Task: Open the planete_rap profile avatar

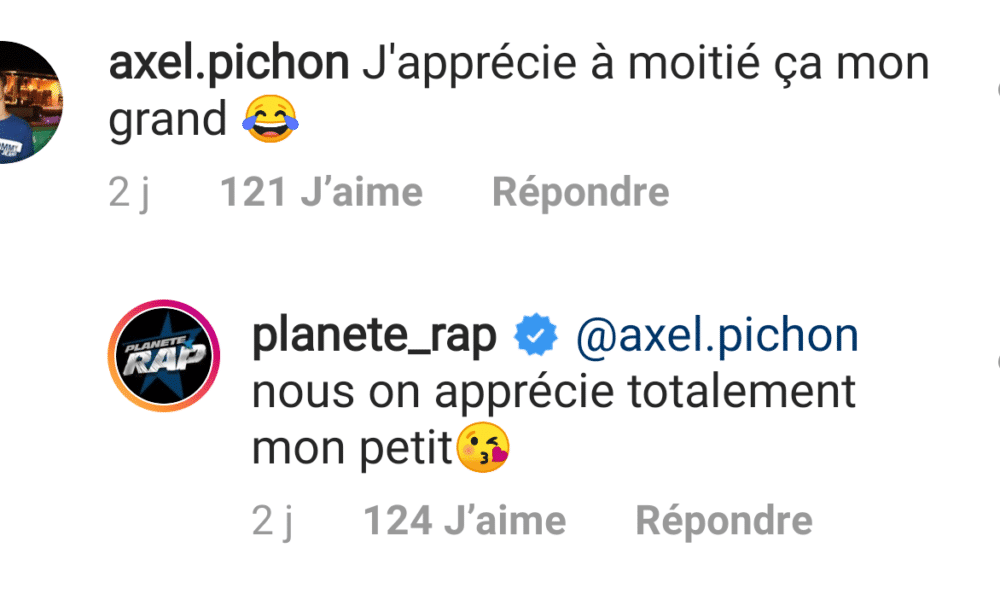Action: (163, 356)
